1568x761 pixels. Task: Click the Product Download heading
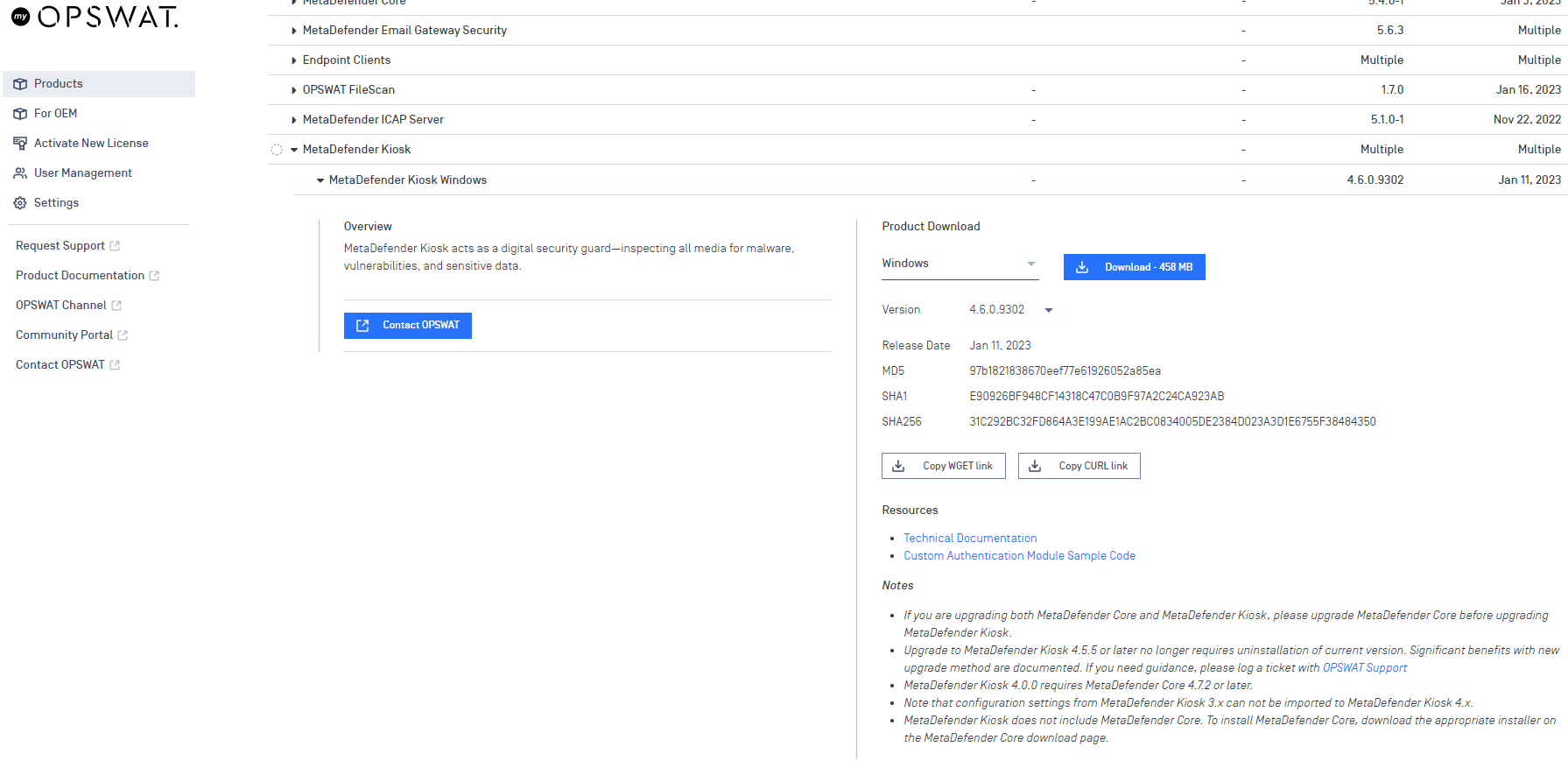[931, 227]
